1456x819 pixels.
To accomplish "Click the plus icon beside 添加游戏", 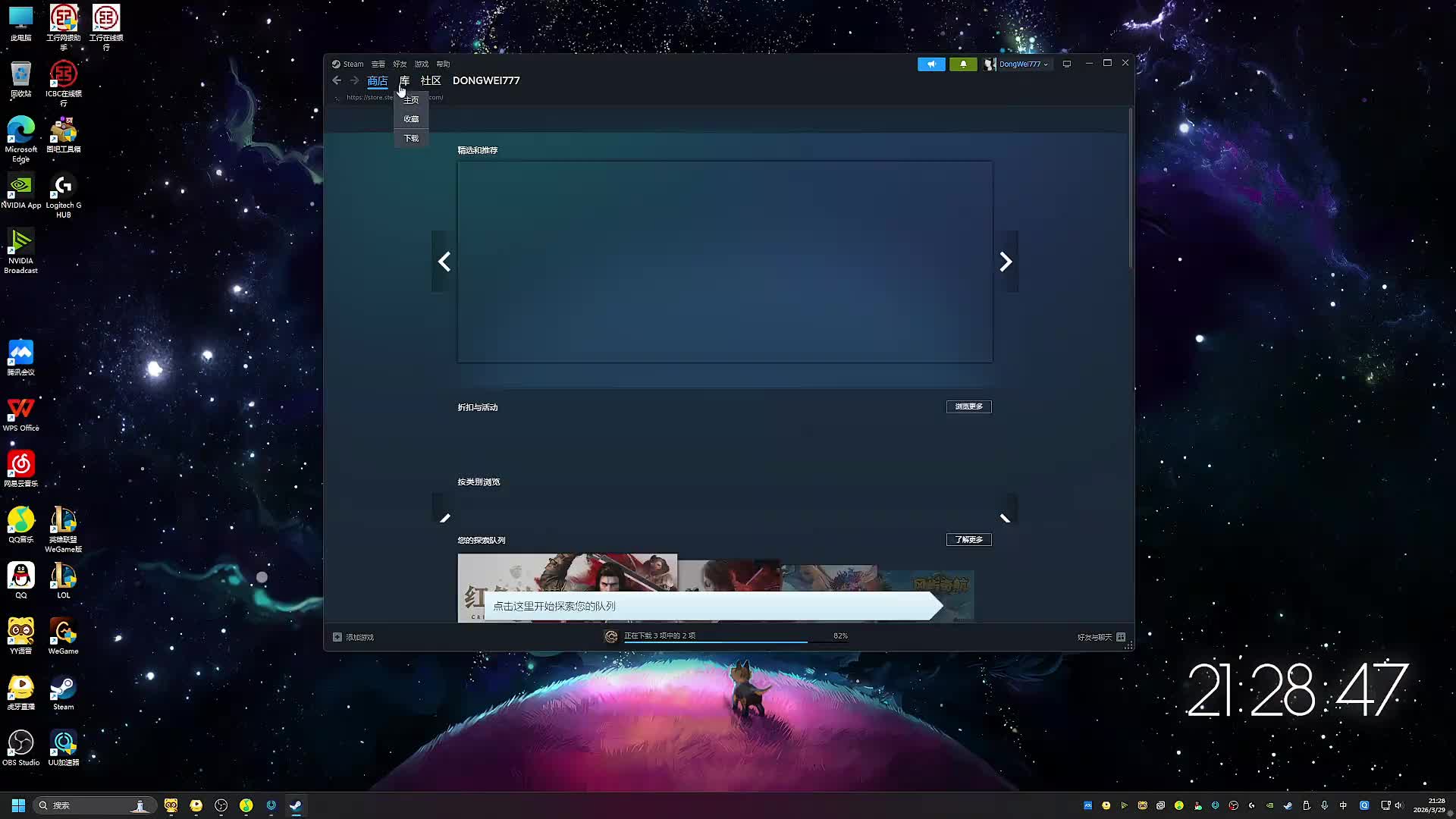I will pyautogui.click(x=337, y=637).
